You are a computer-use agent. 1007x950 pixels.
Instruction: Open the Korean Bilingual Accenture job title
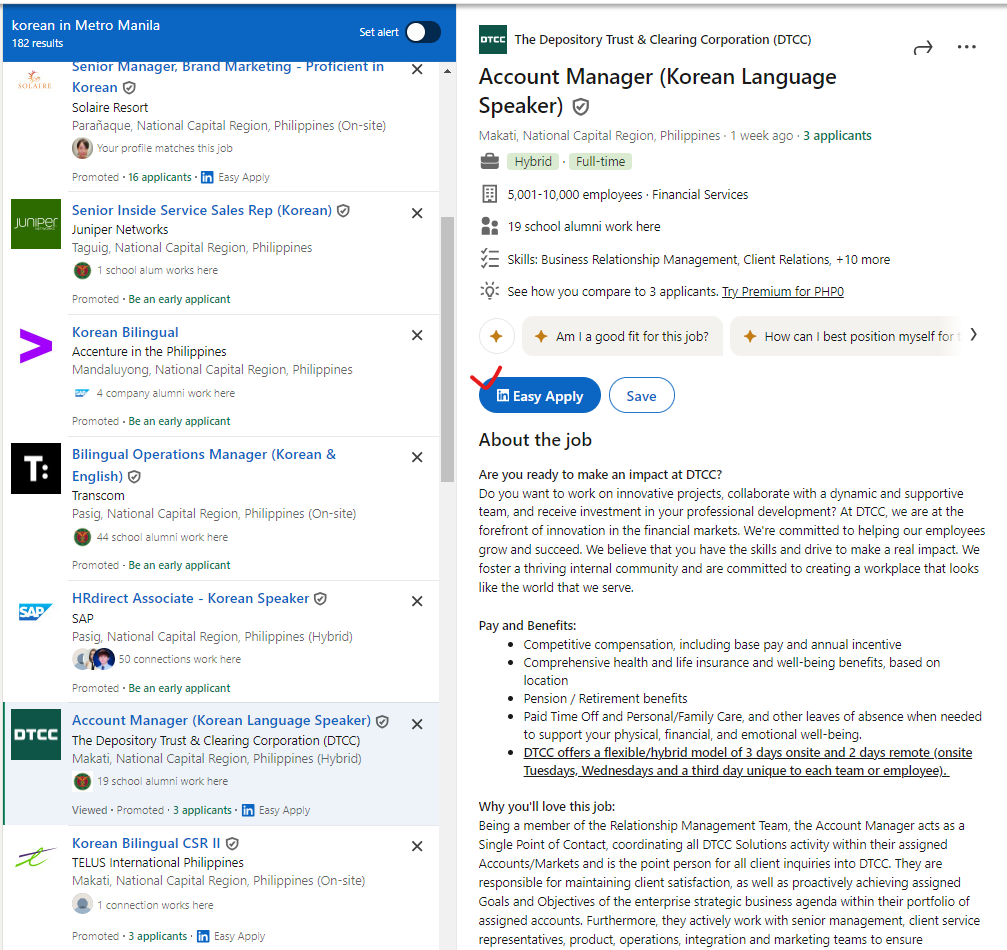pyautogui.click(x=125, y=332)
